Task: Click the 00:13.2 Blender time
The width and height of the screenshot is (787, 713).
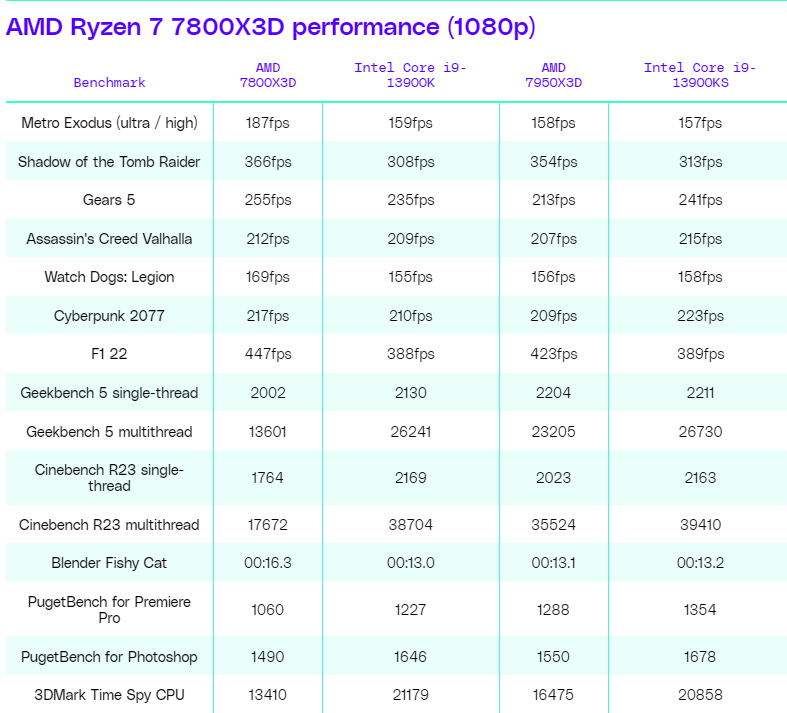Action: click(700, 563)
